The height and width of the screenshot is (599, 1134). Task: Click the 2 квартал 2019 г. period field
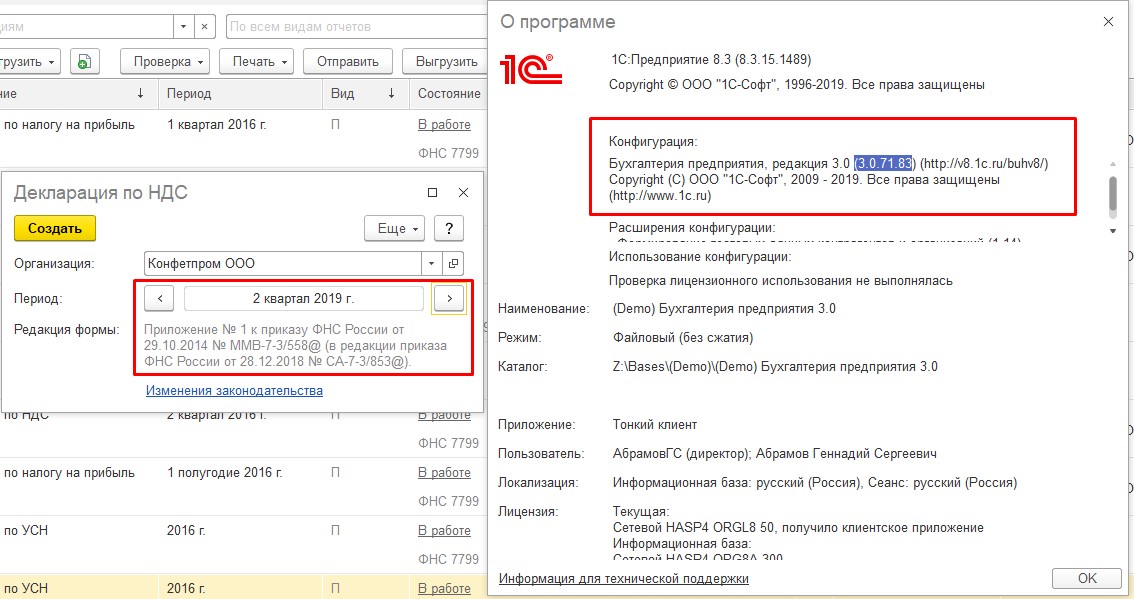(x=304, y=298)
